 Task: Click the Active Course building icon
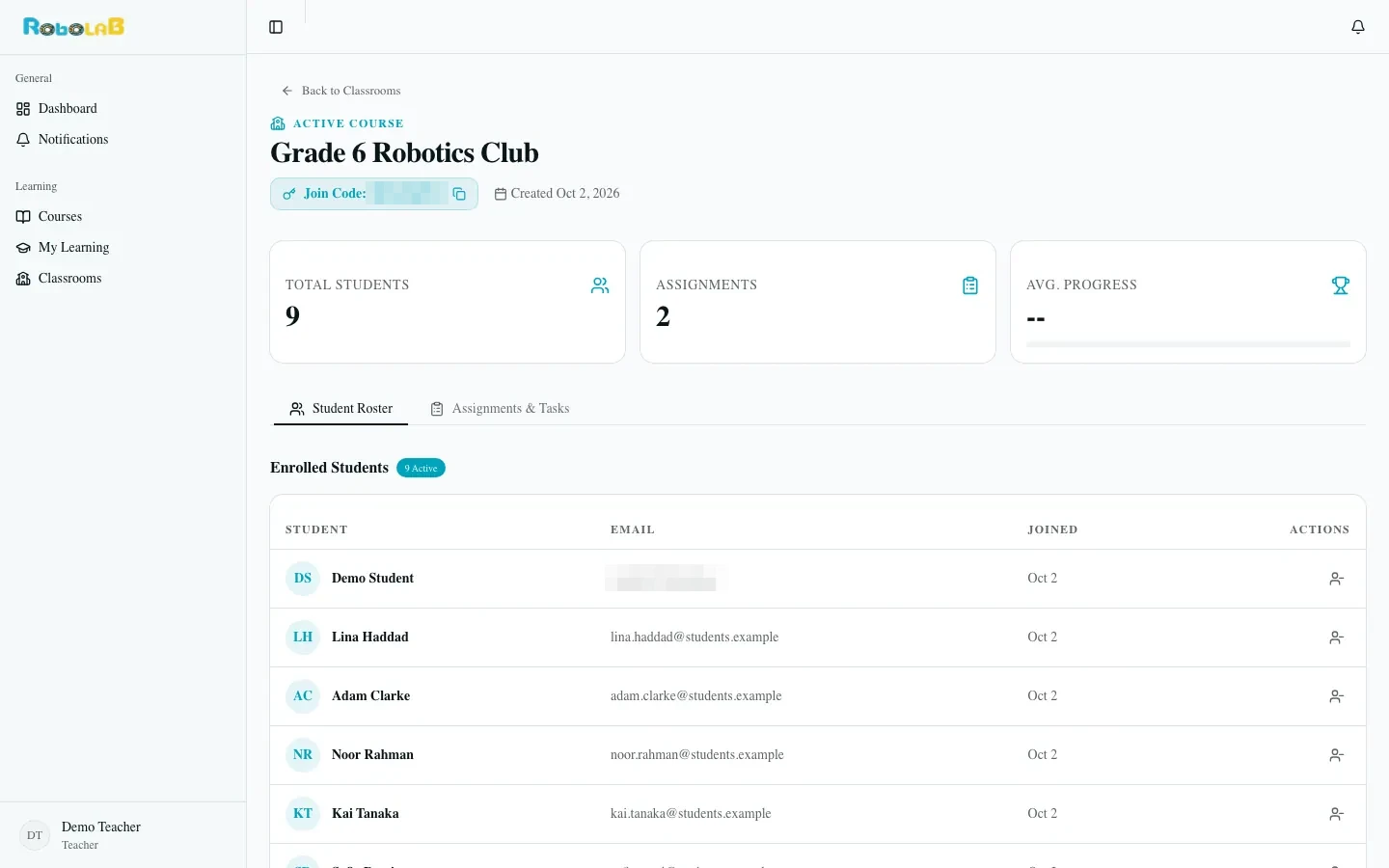pyautogui.click(x=278, y=123)
